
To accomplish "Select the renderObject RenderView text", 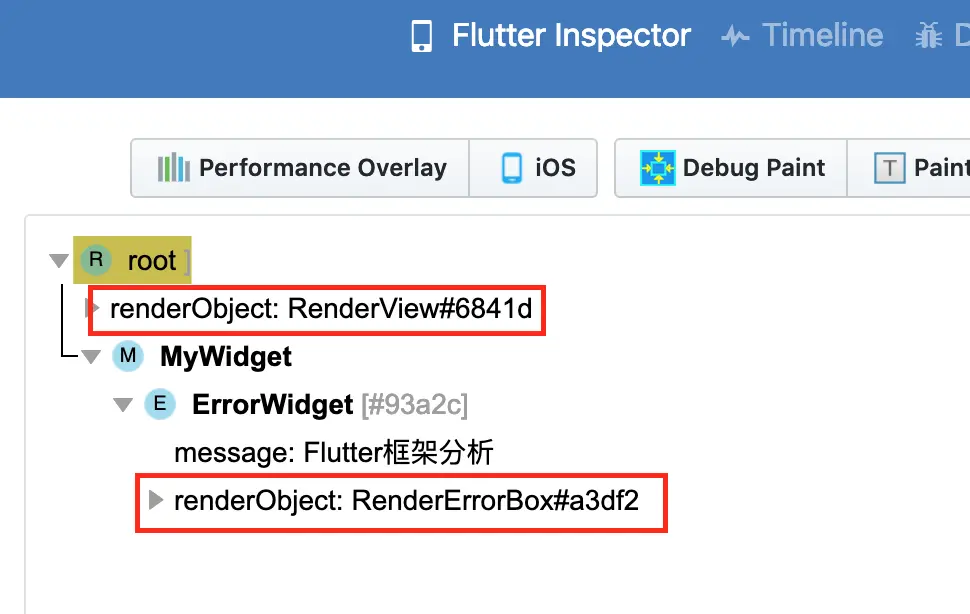I will pyautogui.click(x=321, y=309).
